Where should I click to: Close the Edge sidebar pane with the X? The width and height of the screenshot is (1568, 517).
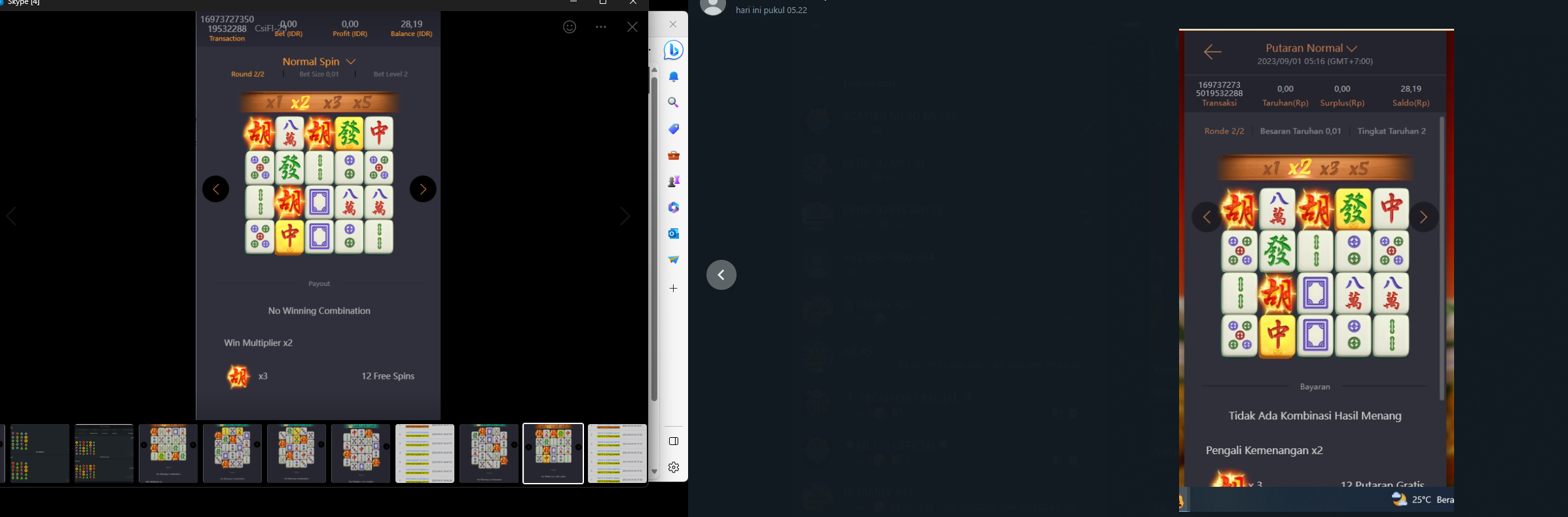click(x=673, y=24)
